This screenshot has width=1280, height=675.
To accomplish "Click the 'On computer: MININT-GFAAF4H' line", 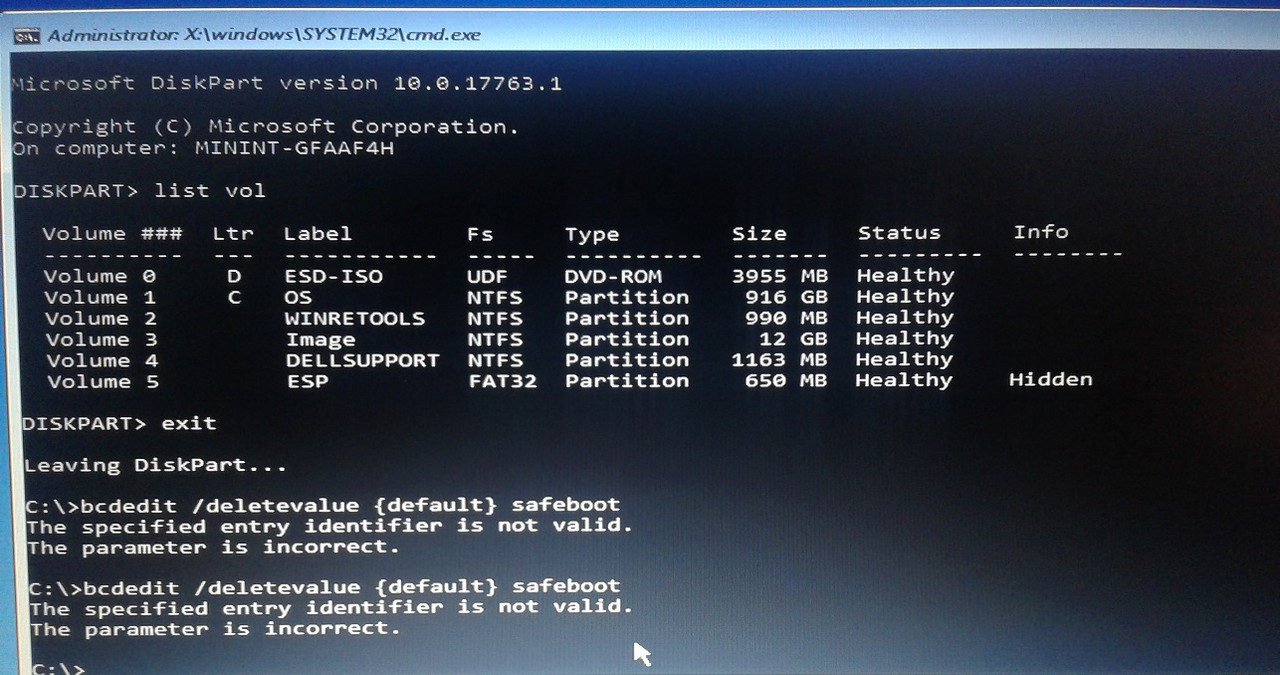I will pos(204,148).
